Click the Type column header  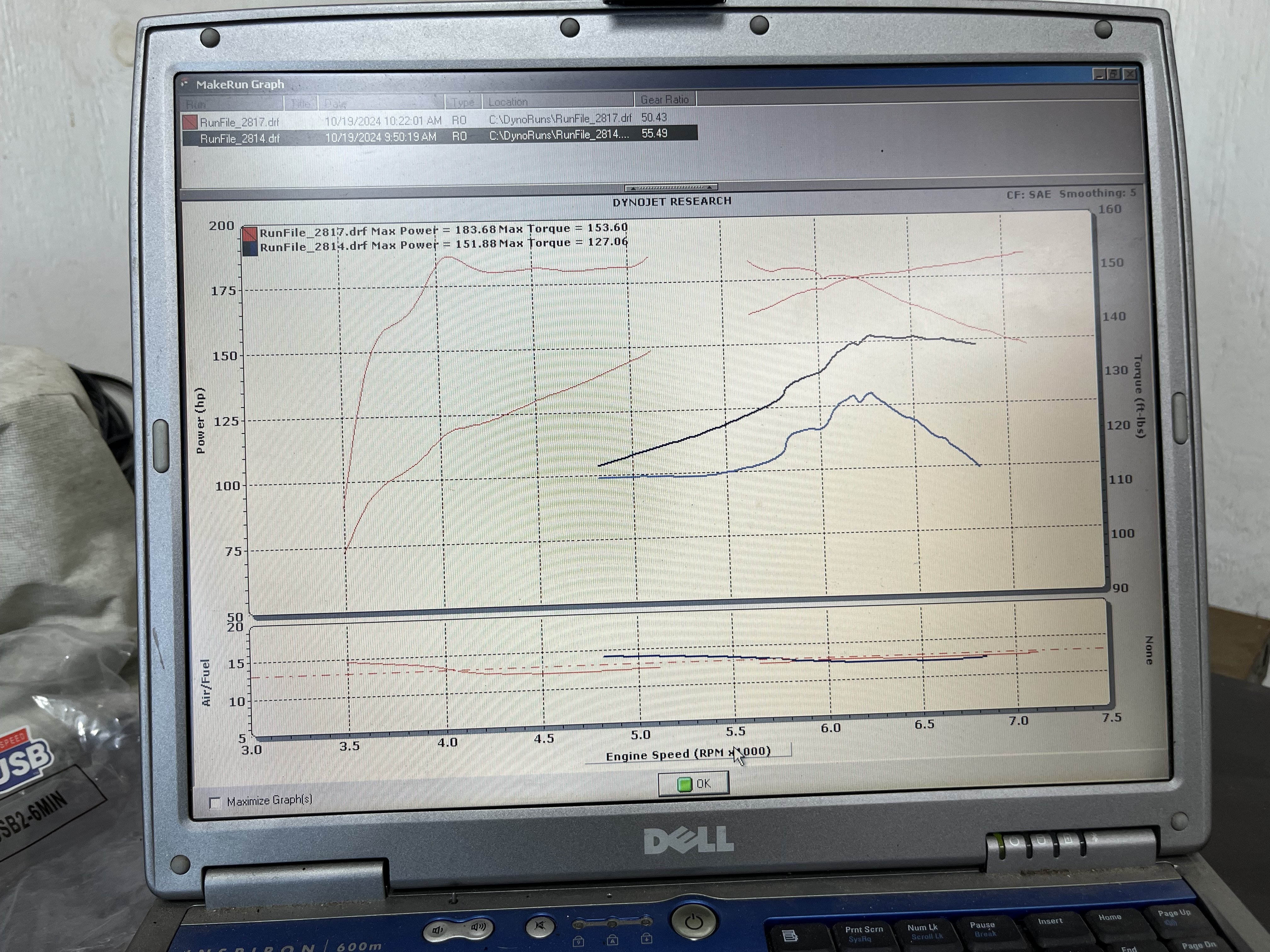click(x=463, y=102)
